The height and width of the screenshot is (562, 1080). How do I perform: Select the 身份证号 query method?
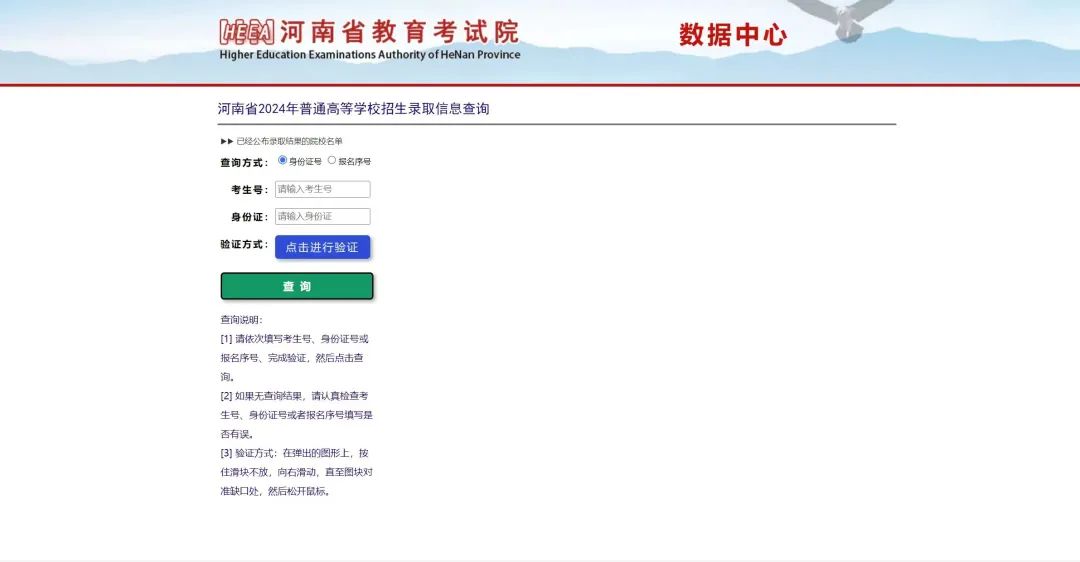283,160
